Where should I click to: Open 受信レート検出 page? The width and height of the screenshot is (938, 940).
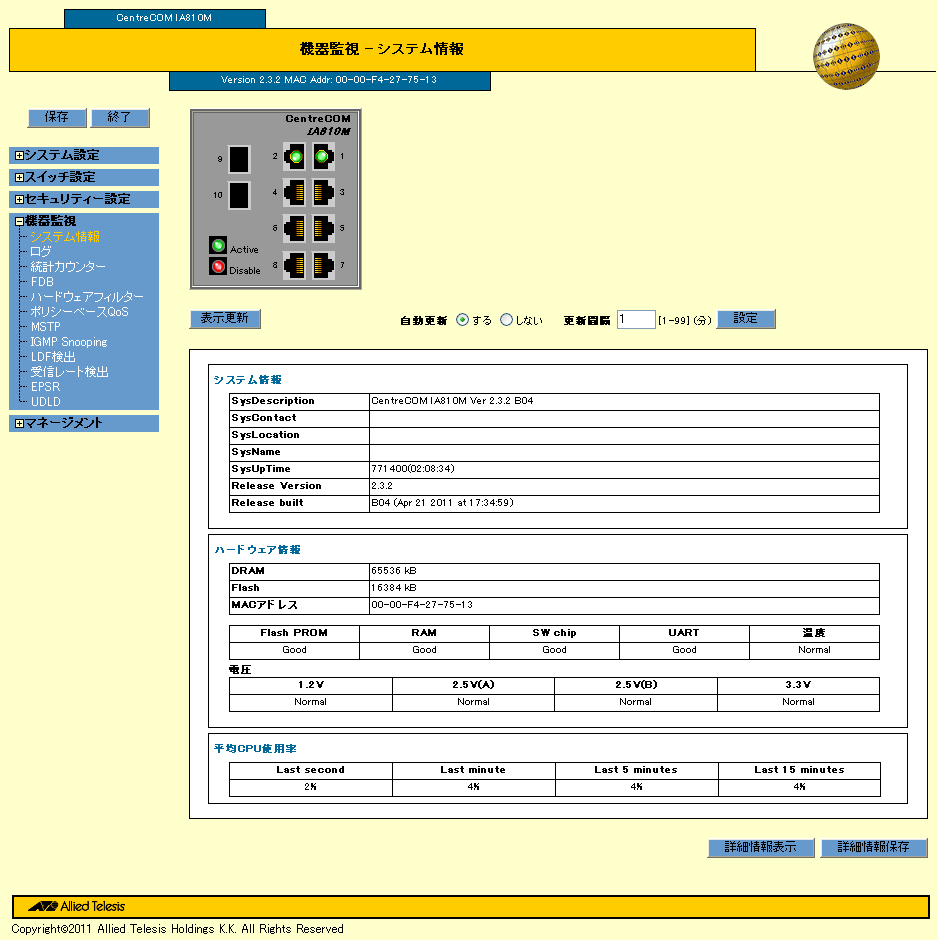pyautogui.click(x=70, y=372)
